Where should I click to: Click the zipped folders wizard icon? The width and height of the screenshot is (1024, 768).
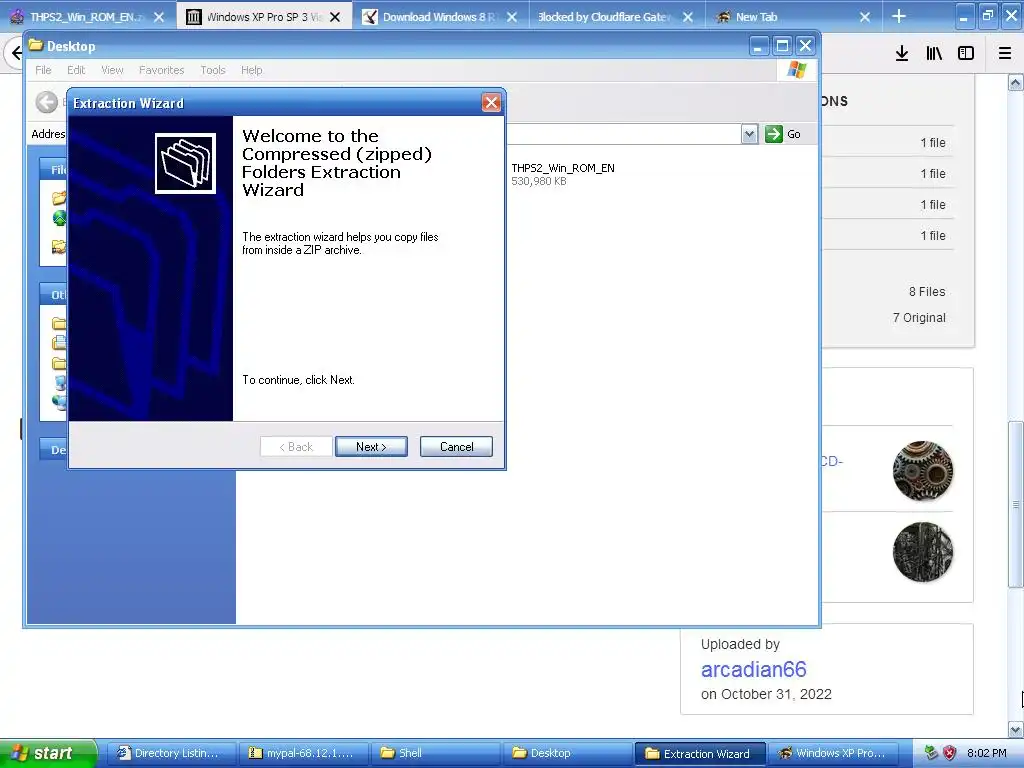[x=185, y=163]
